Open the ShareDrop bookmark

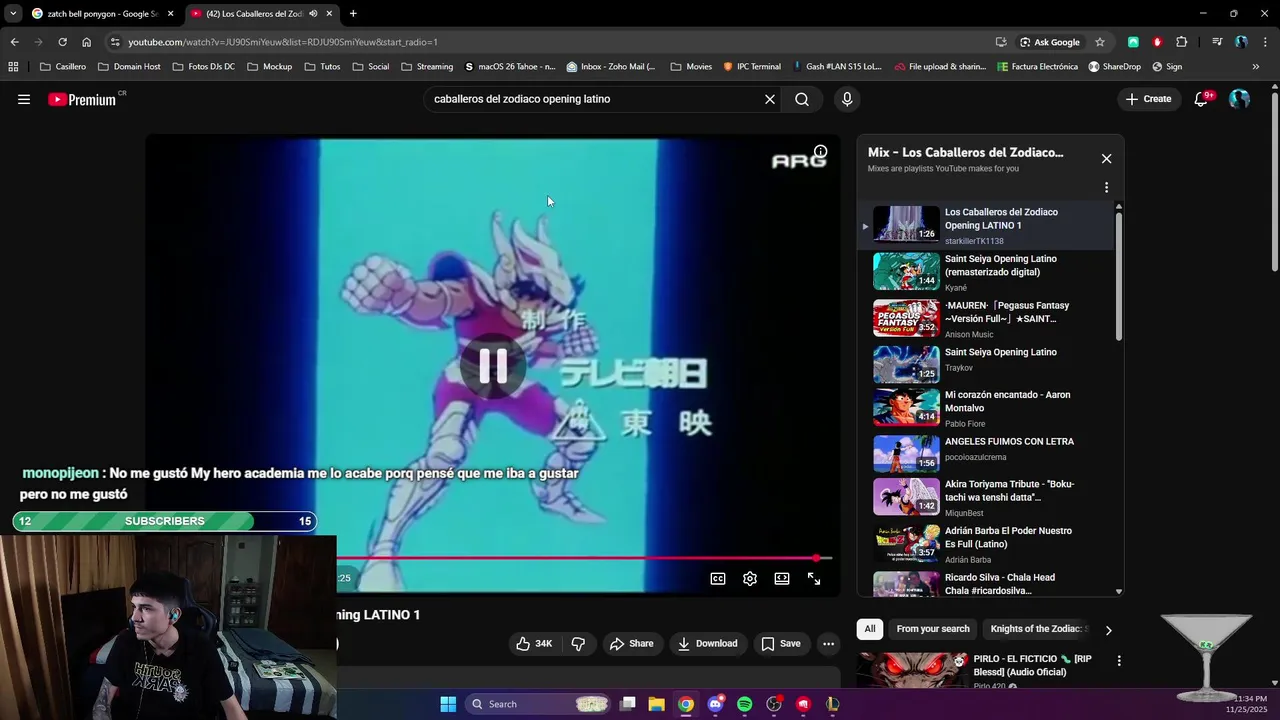tap(1115, 67)
